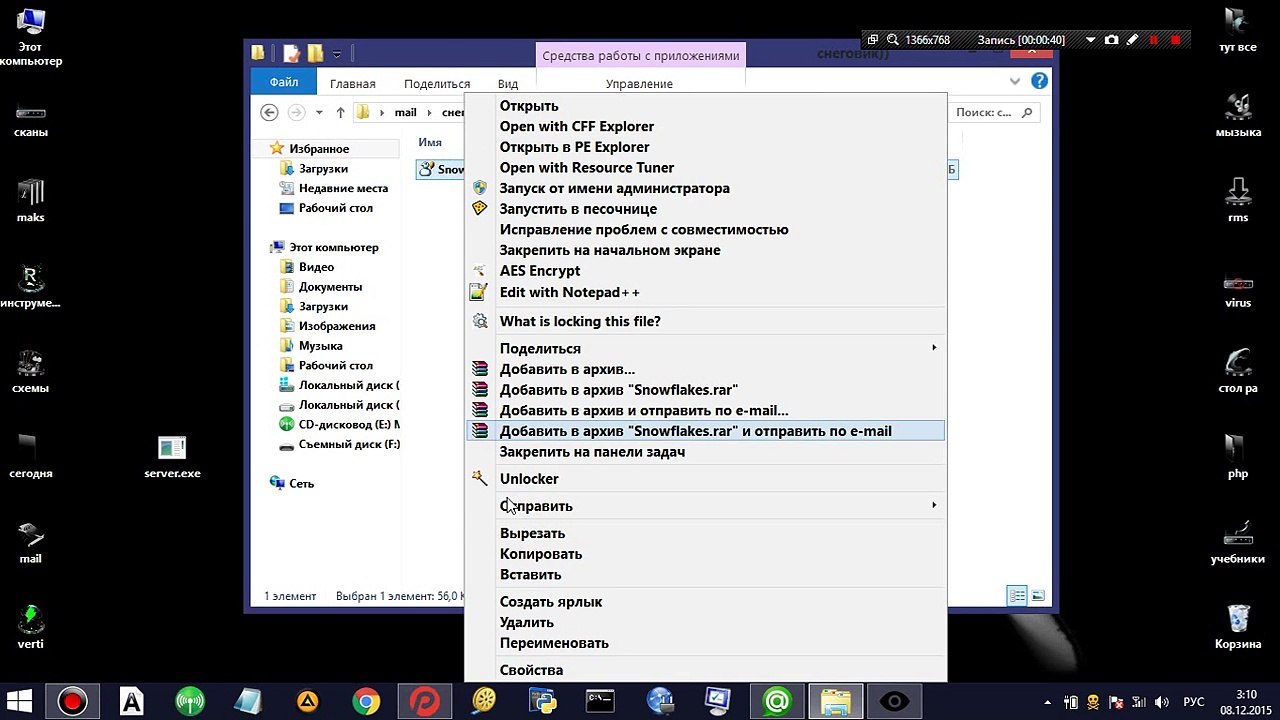The height and width of the screenshot is (720, 1280).
Task: Open with CFF Explorer menu entry
Action: click(x=706, y=126)
